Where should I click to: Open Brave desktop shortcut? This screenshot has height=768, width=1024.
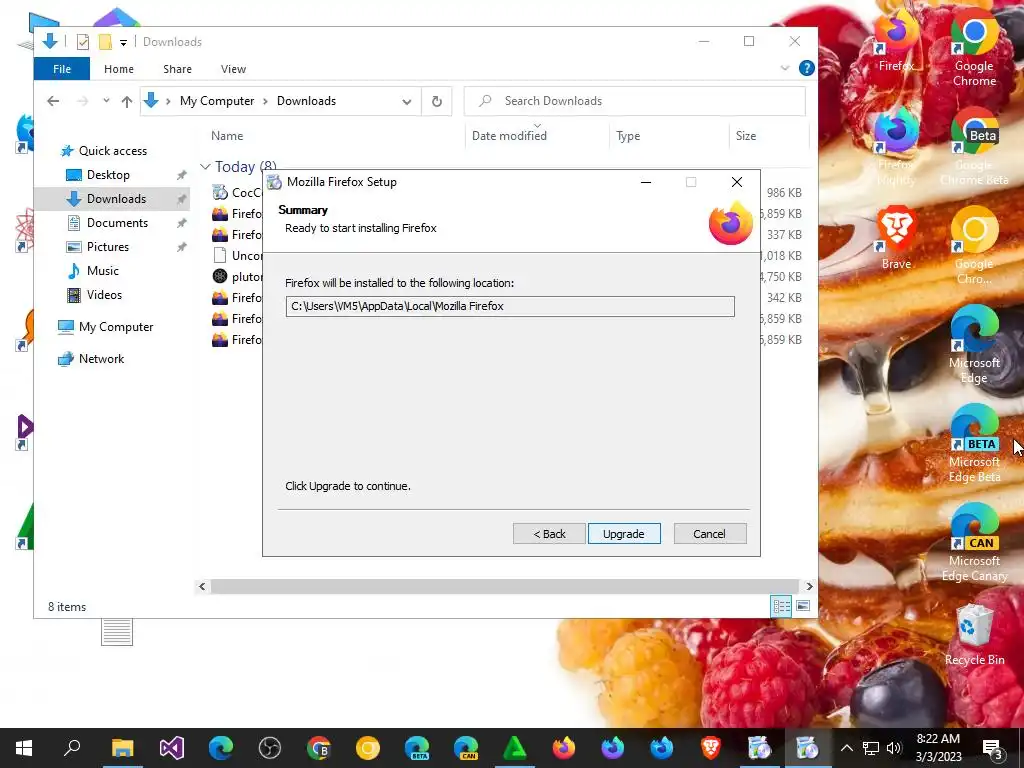(896, 238)
